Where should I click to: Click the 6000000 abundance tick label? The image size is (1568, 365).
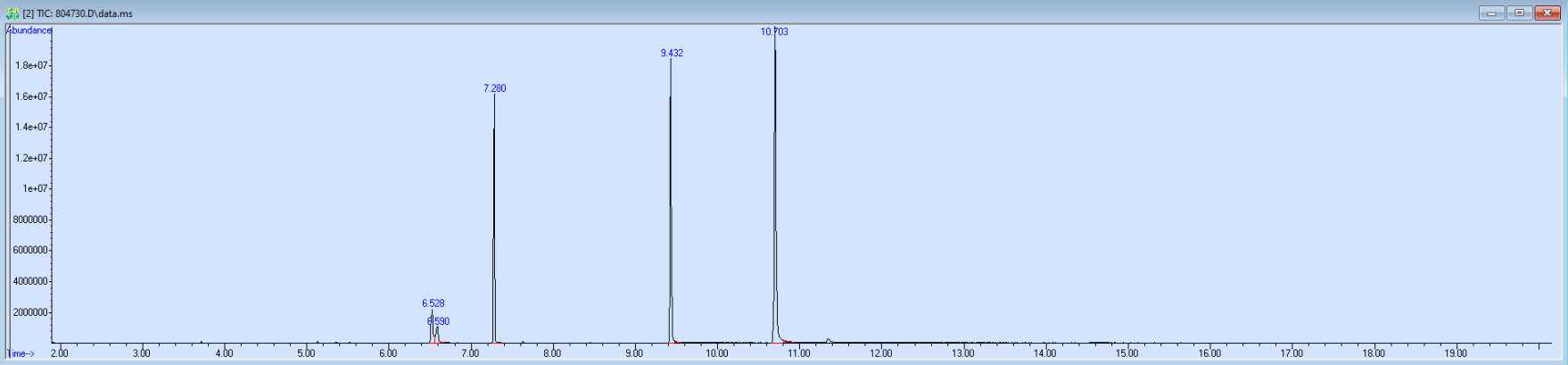(30, 251)
